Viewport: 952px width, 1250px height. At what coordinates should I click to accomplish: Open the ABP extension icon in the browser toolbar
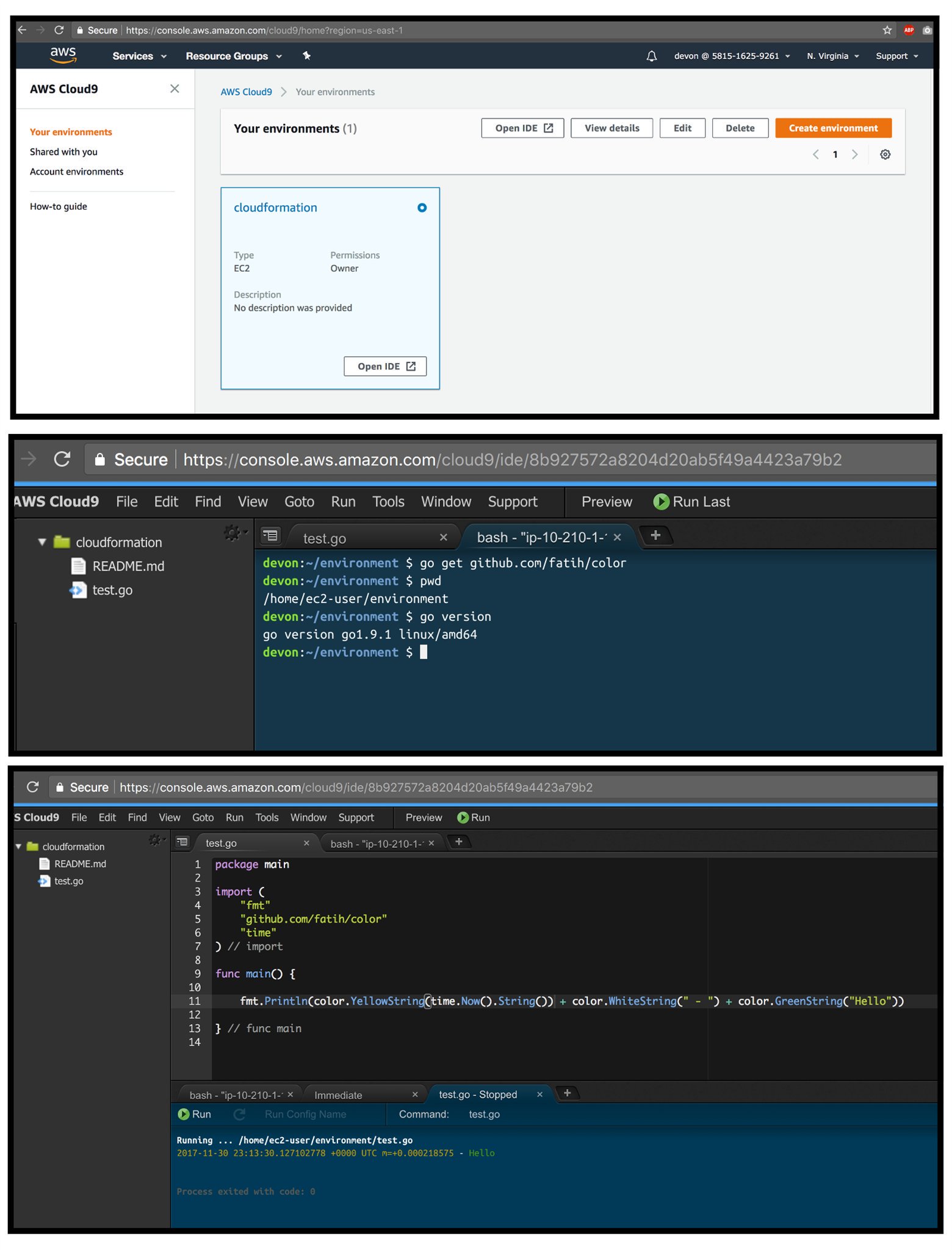(x=909, y=30)
